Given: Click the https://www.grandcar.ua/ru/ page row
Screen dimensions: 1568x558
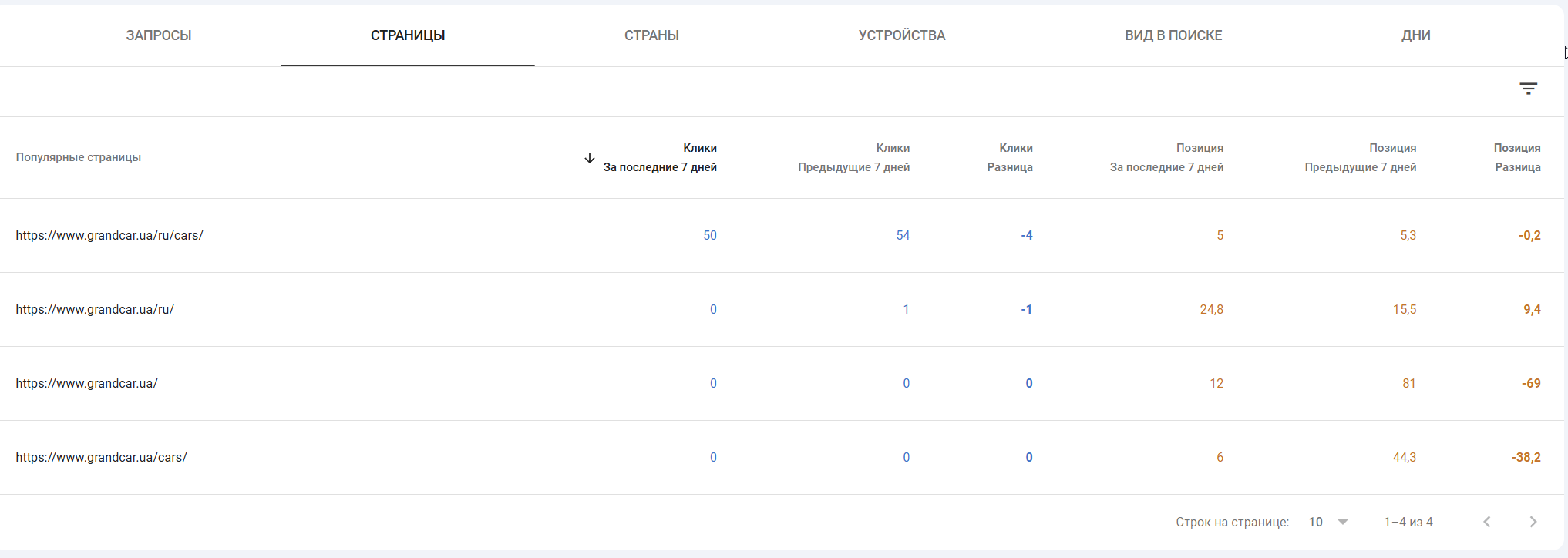Looking at the screenshot, I should [95, 310].
